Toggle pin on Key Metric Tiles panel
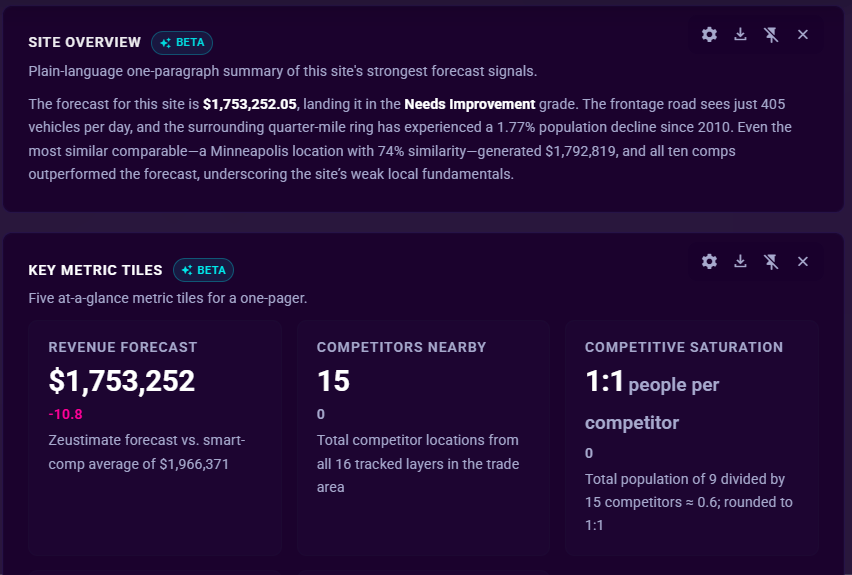 [x=771, y=262]
